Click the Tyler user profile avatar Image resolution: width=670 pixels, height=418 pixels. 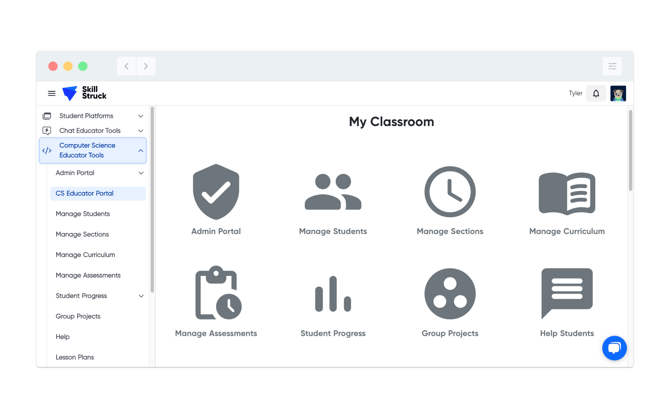618,94
